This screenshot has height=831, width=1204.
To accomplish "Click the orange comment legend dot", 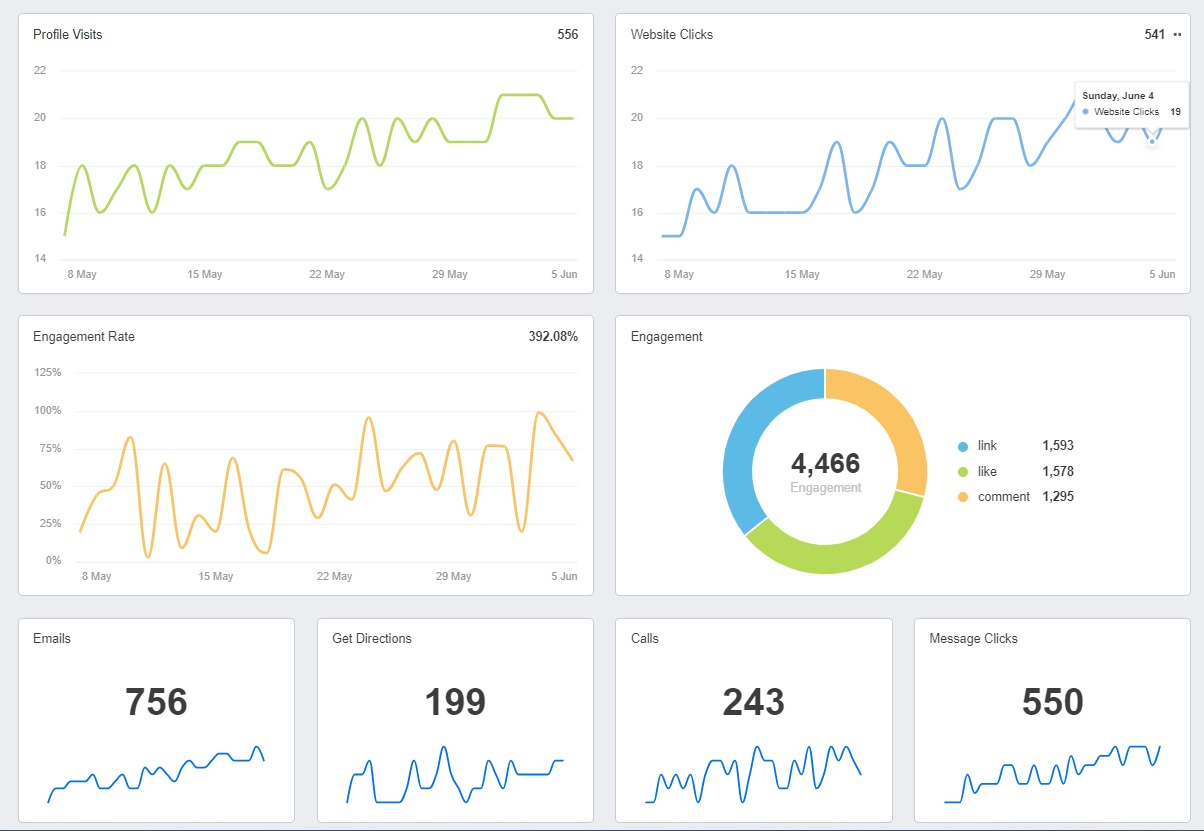I will [x=962, y=497].
